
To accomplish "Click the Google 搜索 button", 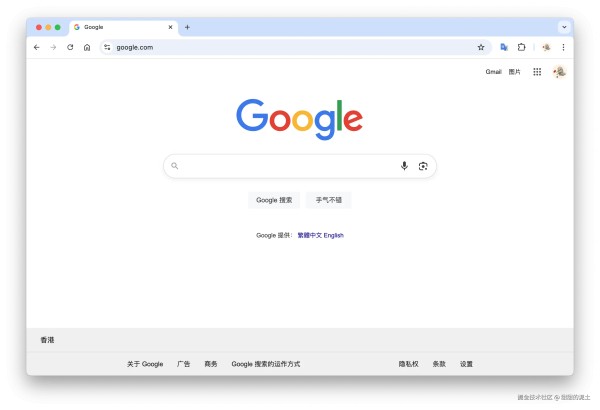I will pos(274,200).
